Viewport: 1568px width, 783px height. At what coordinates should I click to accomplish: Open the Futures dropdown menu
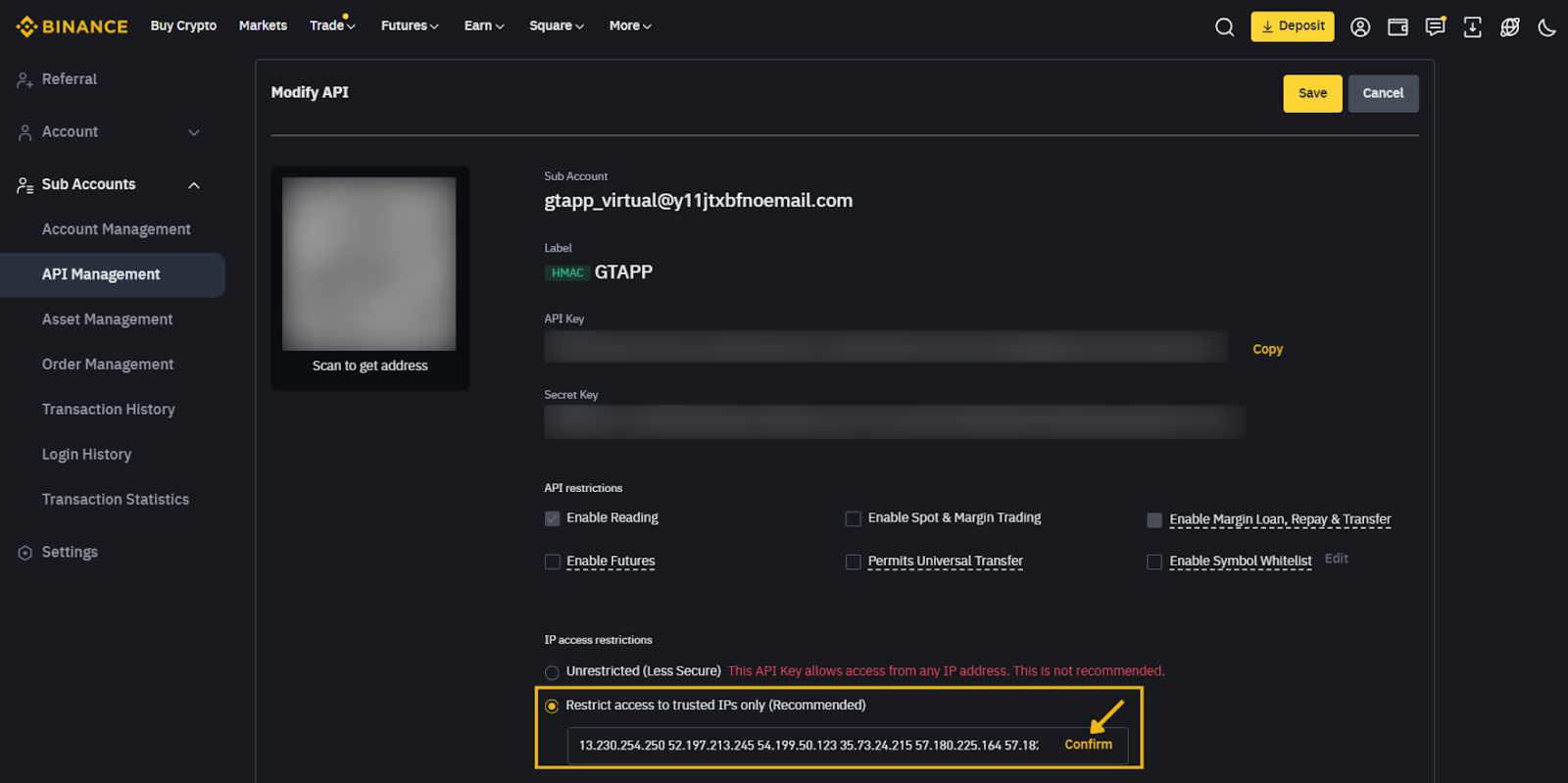[x=409, y=25]
